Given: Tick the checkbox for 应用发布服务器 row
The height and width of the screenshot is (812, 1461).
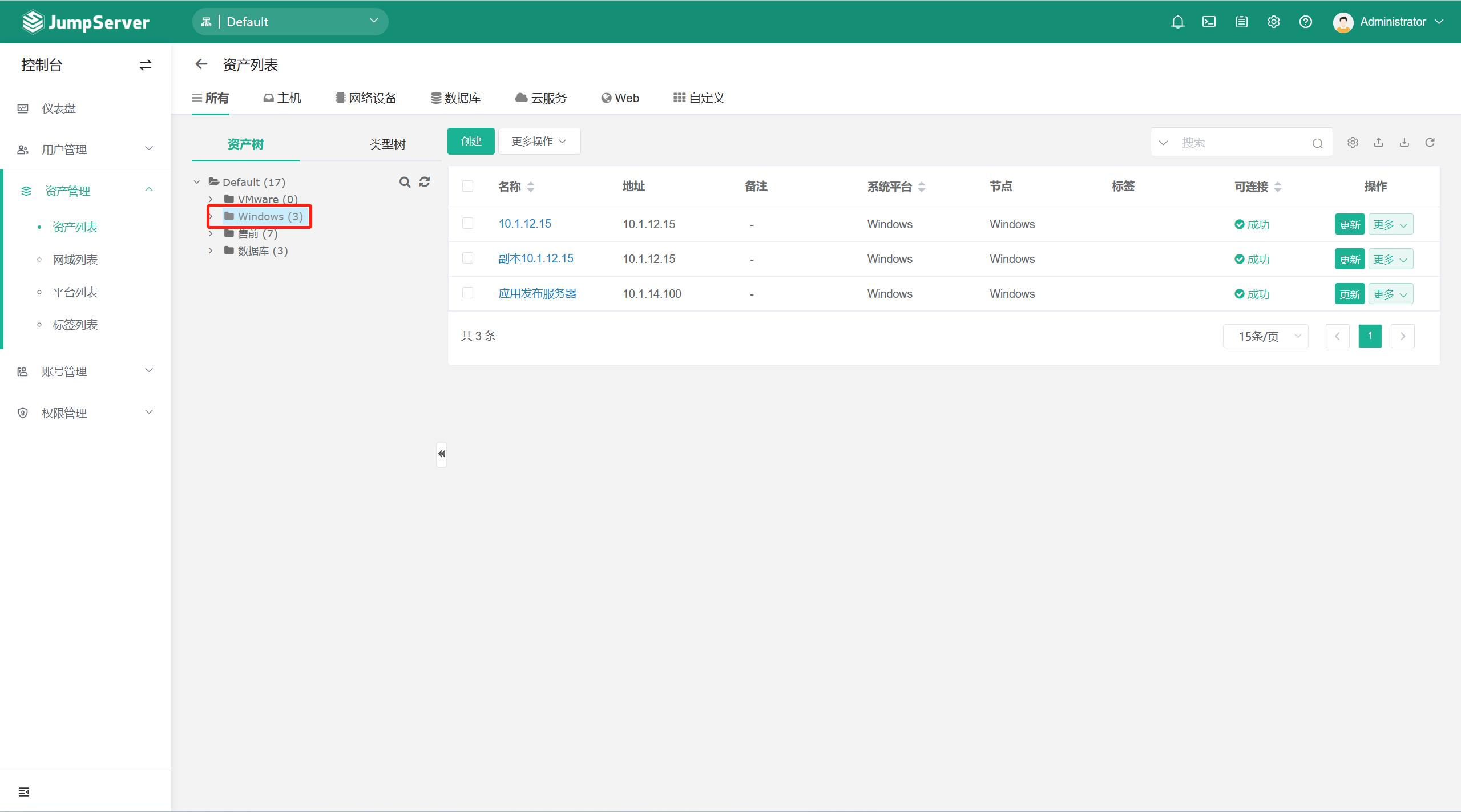Looking at the screenshot, I should (x=467, y=293).
